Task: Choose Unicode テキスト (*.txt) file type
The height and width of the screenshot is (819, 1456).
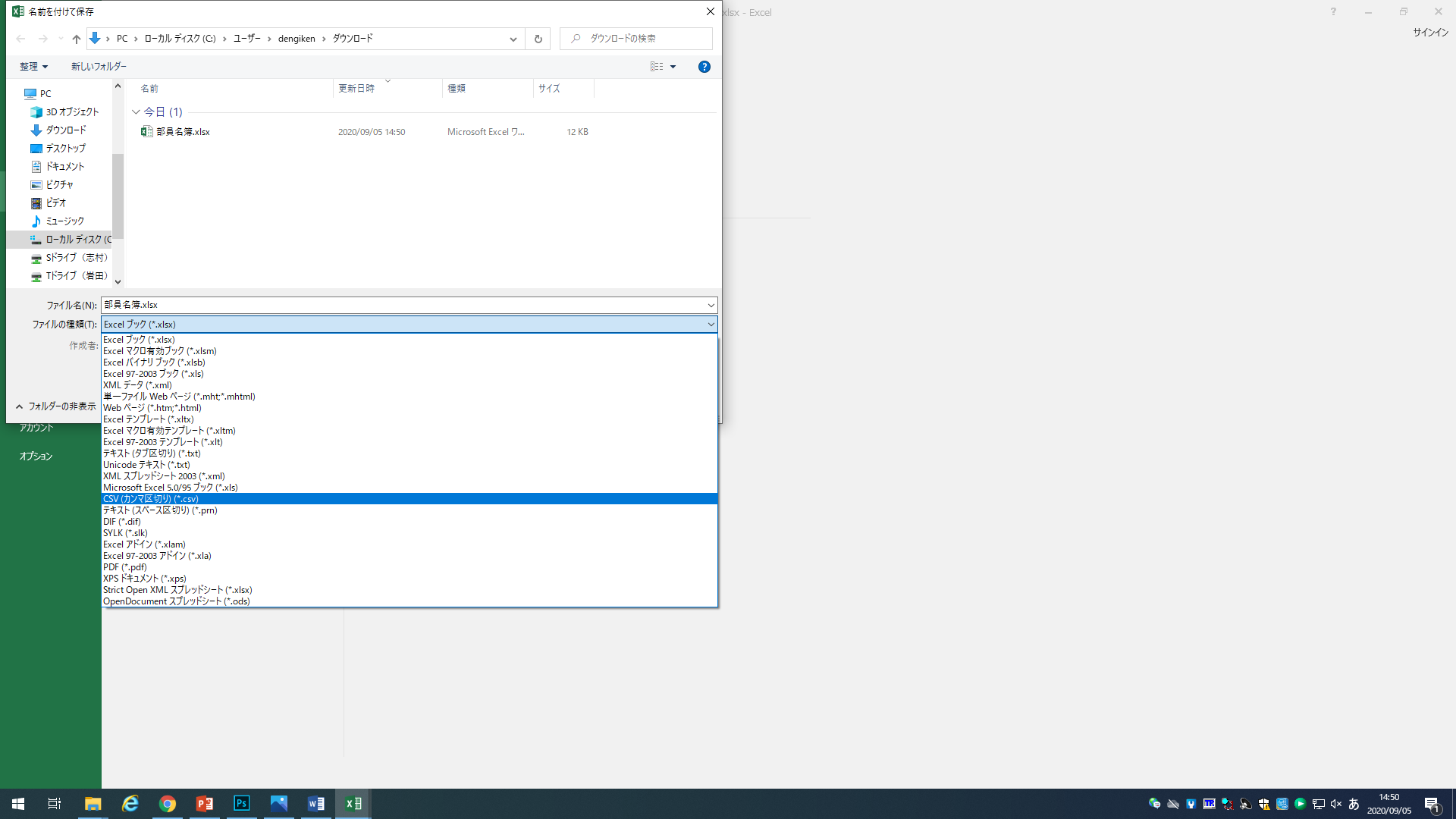Action: (x=409, y=465)
